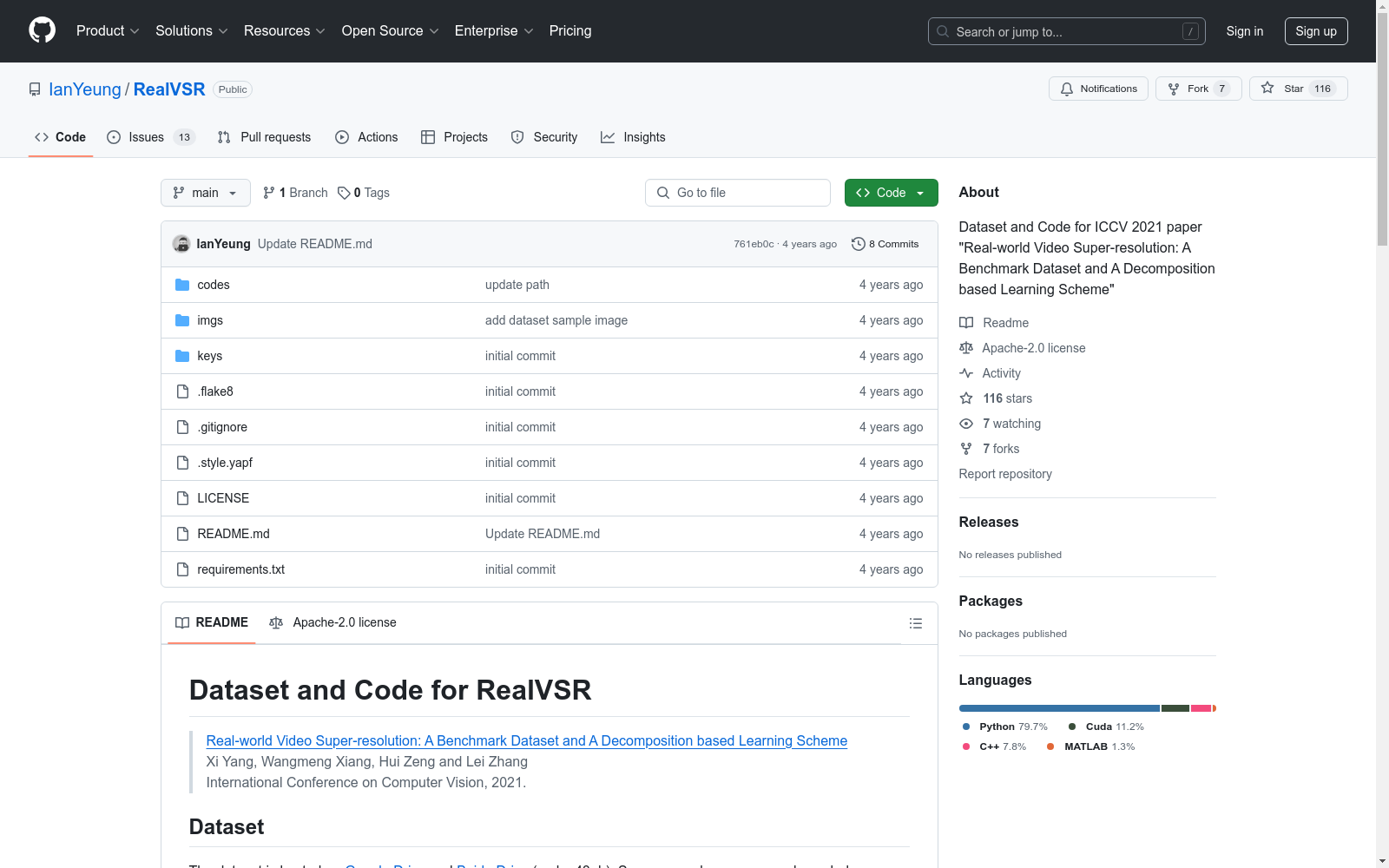The width and height of the screenshot is (1389, 868).
Task: Open the Real-world Video Super-resolution paper link
Action: click(x=527, y=740)
